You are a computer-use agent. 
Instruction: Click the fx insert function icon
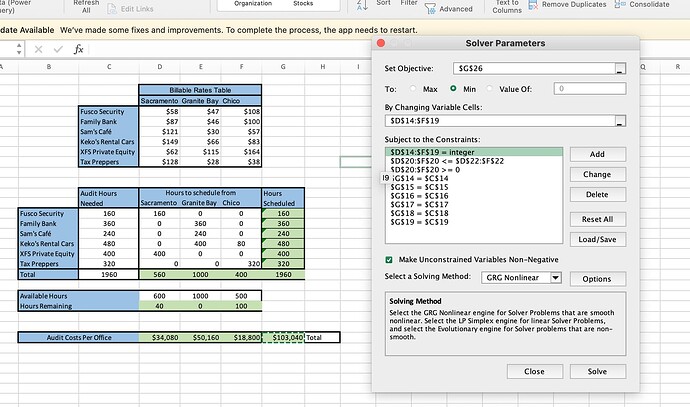coord(78,49)
